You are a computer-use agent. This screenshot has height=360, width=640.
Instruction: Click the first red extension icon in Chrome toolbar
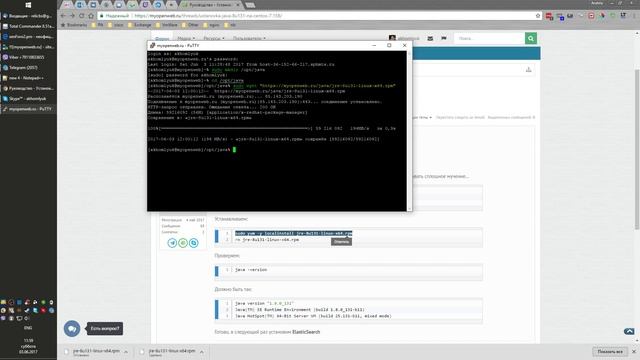click(x=549, y=16)
